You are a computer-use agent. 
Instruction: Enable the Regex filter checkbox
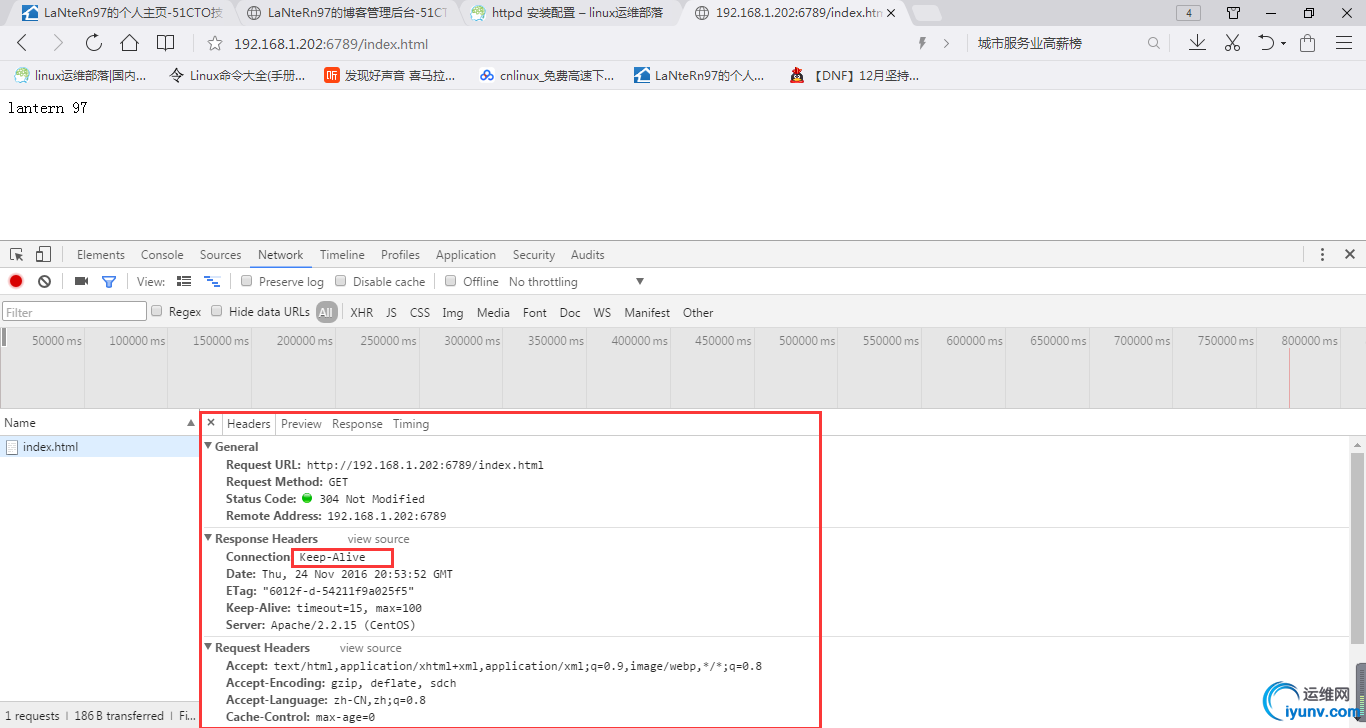pos(157,311)
